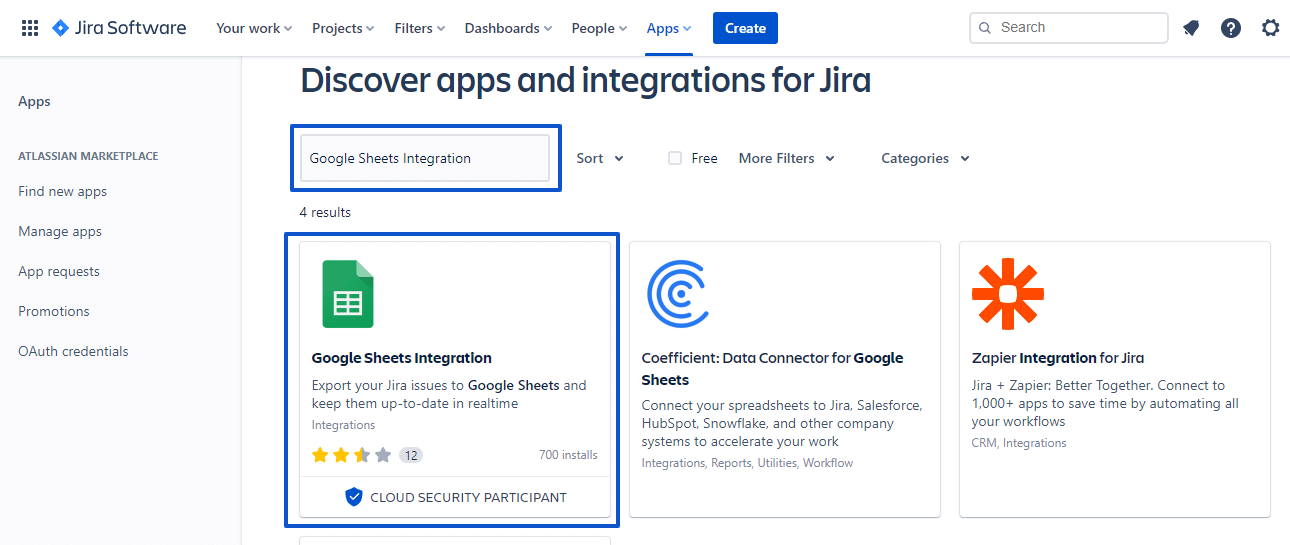Select Find new apps in sidebar
The height and width of the screenshot is (545, 1290).
[62, 191]
